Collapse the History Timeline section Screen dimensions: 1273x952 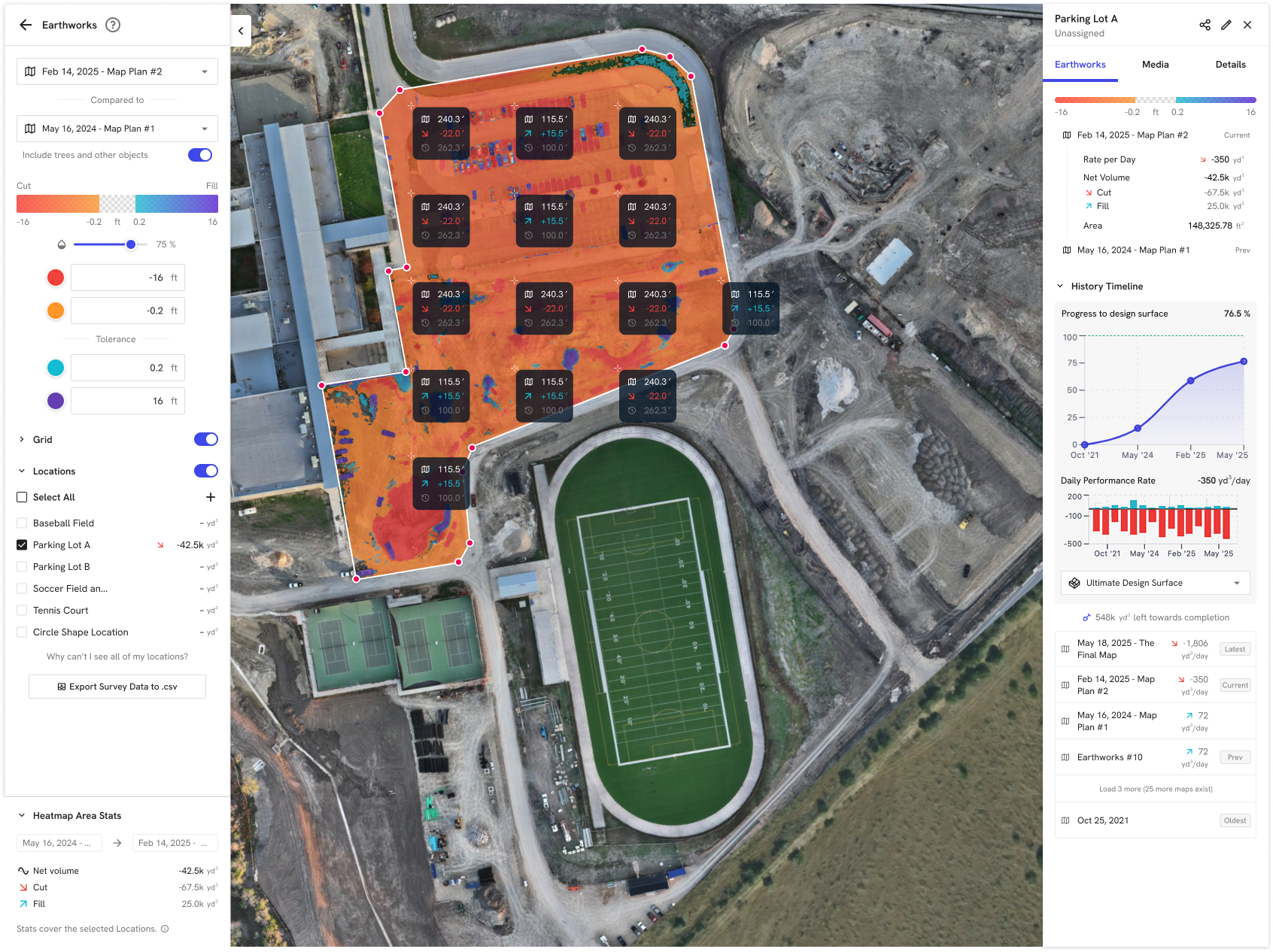click(x=1060, y=287)
